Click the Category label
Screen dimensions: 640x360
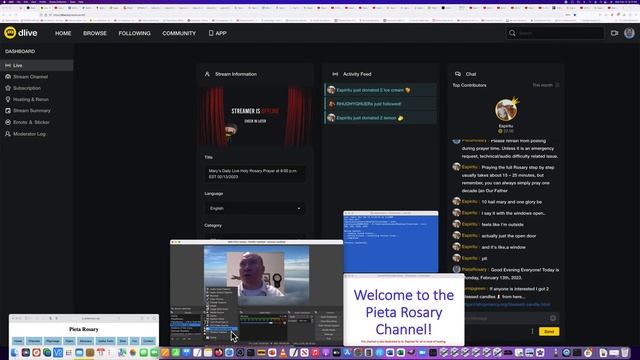213,225
